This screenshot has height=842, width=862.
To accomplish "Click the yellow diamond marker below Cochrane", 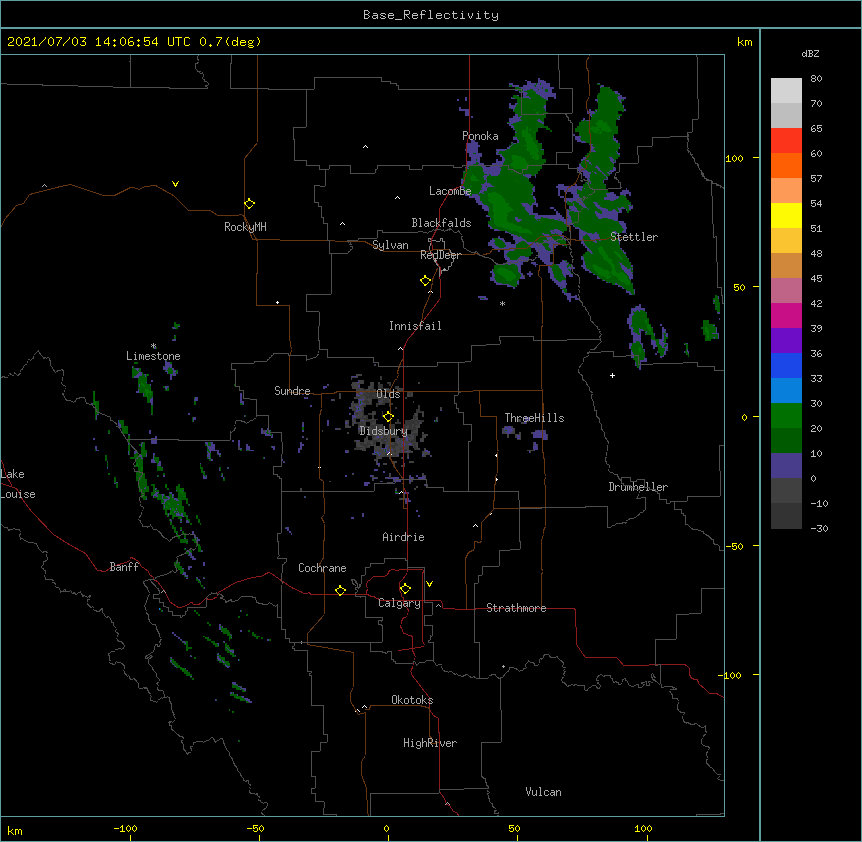I will [x=340, y=590].
